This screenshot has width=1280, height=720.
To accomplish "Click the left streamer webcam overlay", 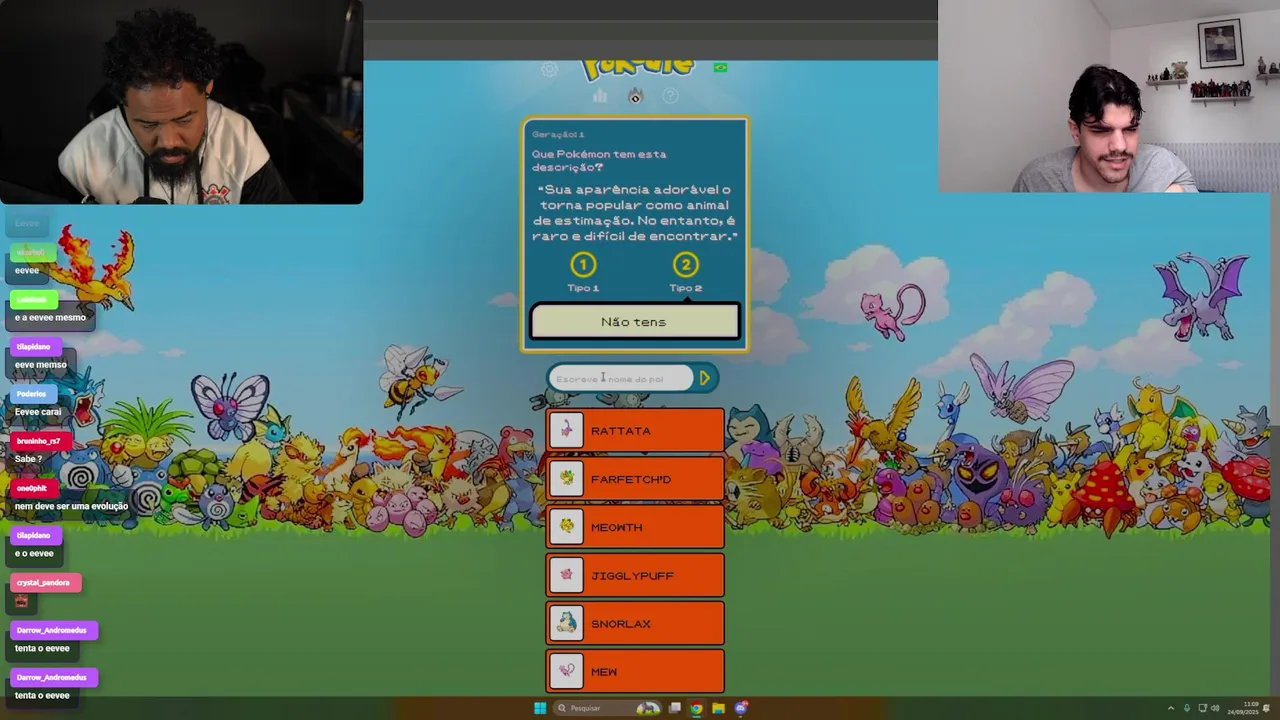I will (181, 102).
